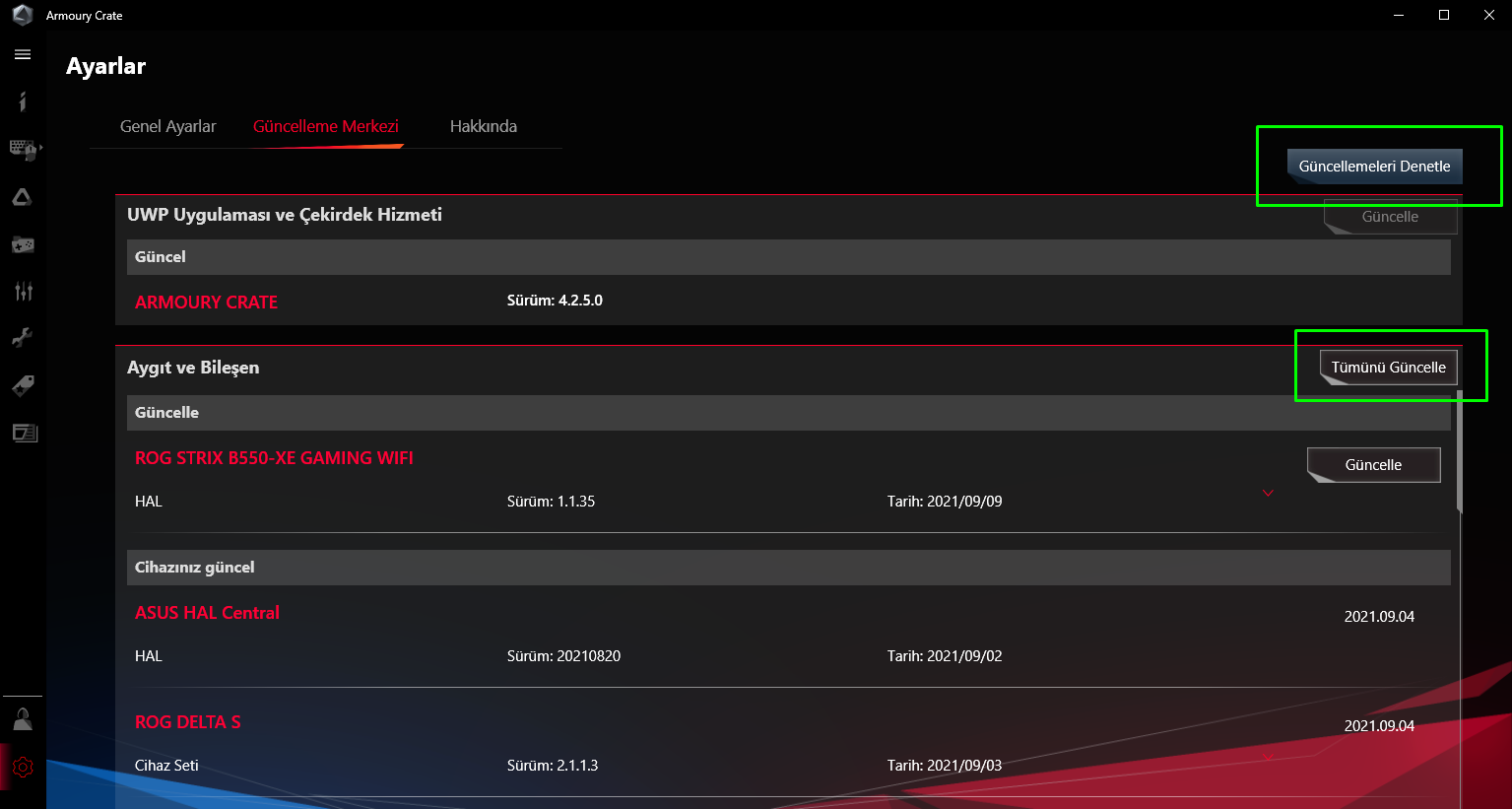Viewport: 1512px width, 809px height.
Task: Open the Hakkında tab
Action: 484,126
